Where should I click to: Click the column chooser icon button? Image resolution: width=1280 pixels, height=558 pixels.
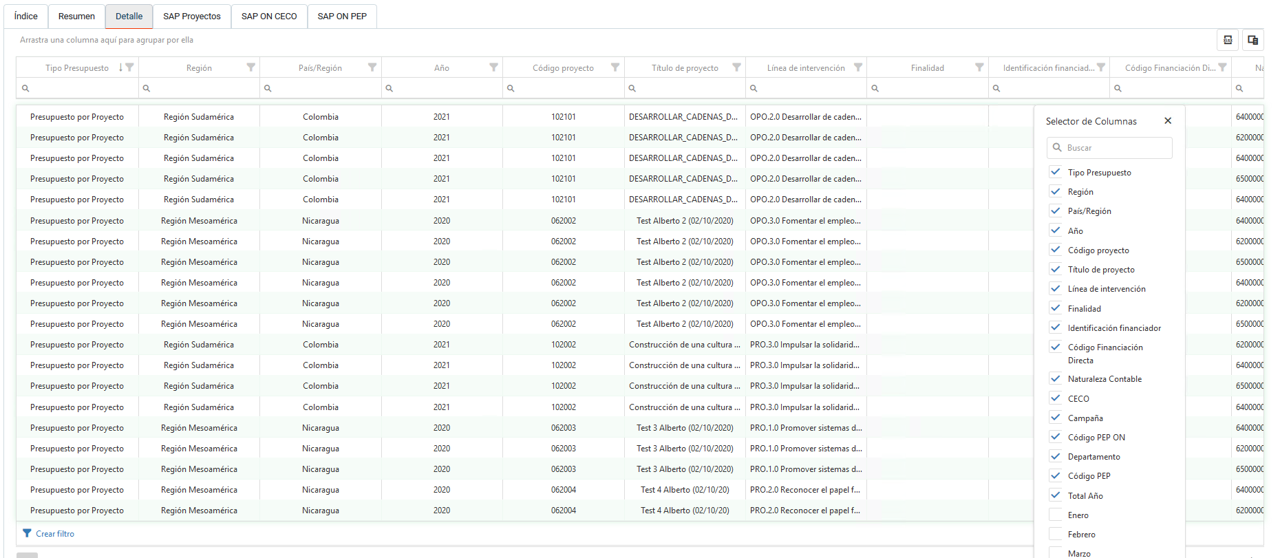[1252, 40]
